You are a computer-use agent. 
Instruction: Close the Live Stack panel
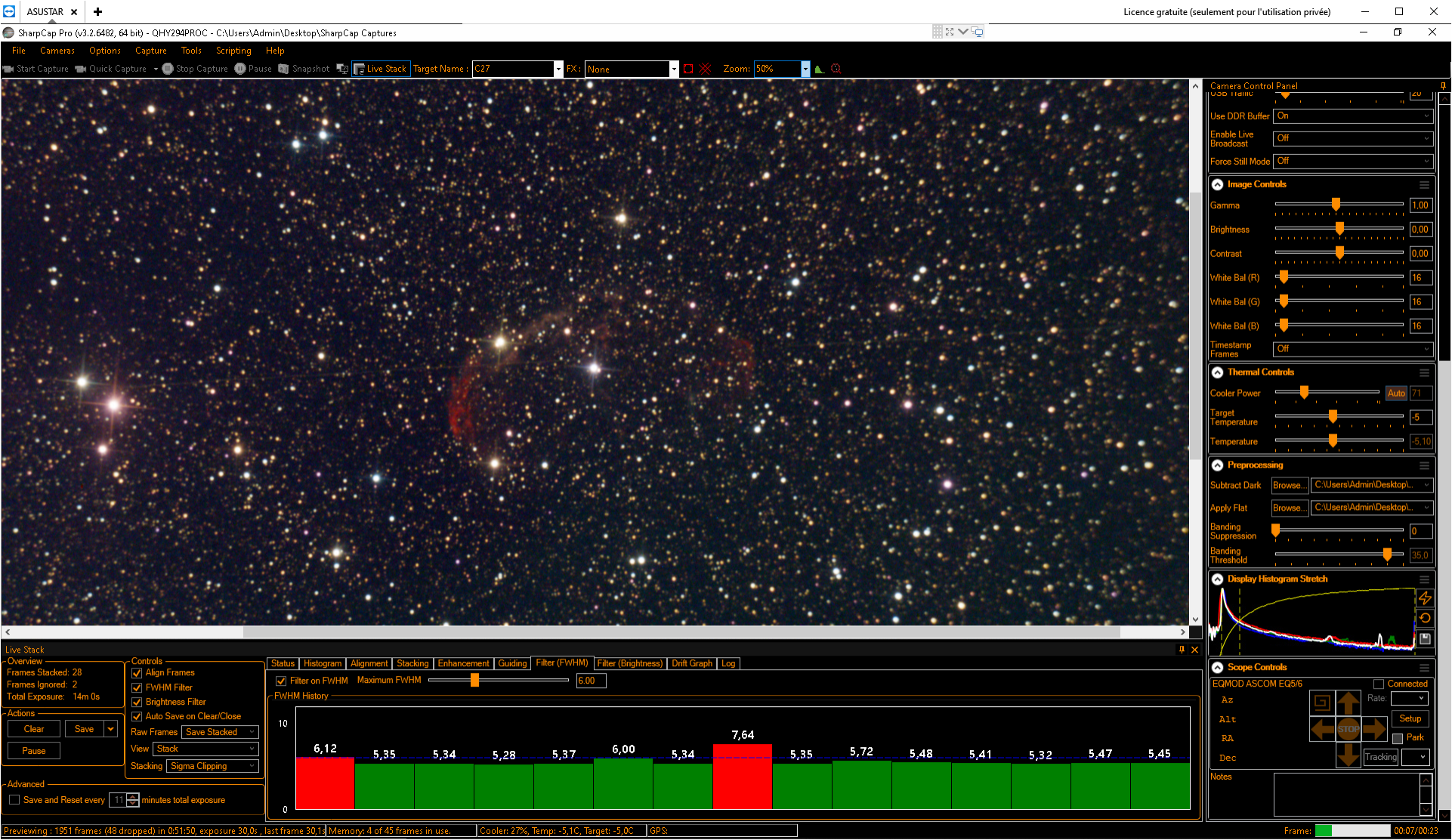coord(1194,650)
